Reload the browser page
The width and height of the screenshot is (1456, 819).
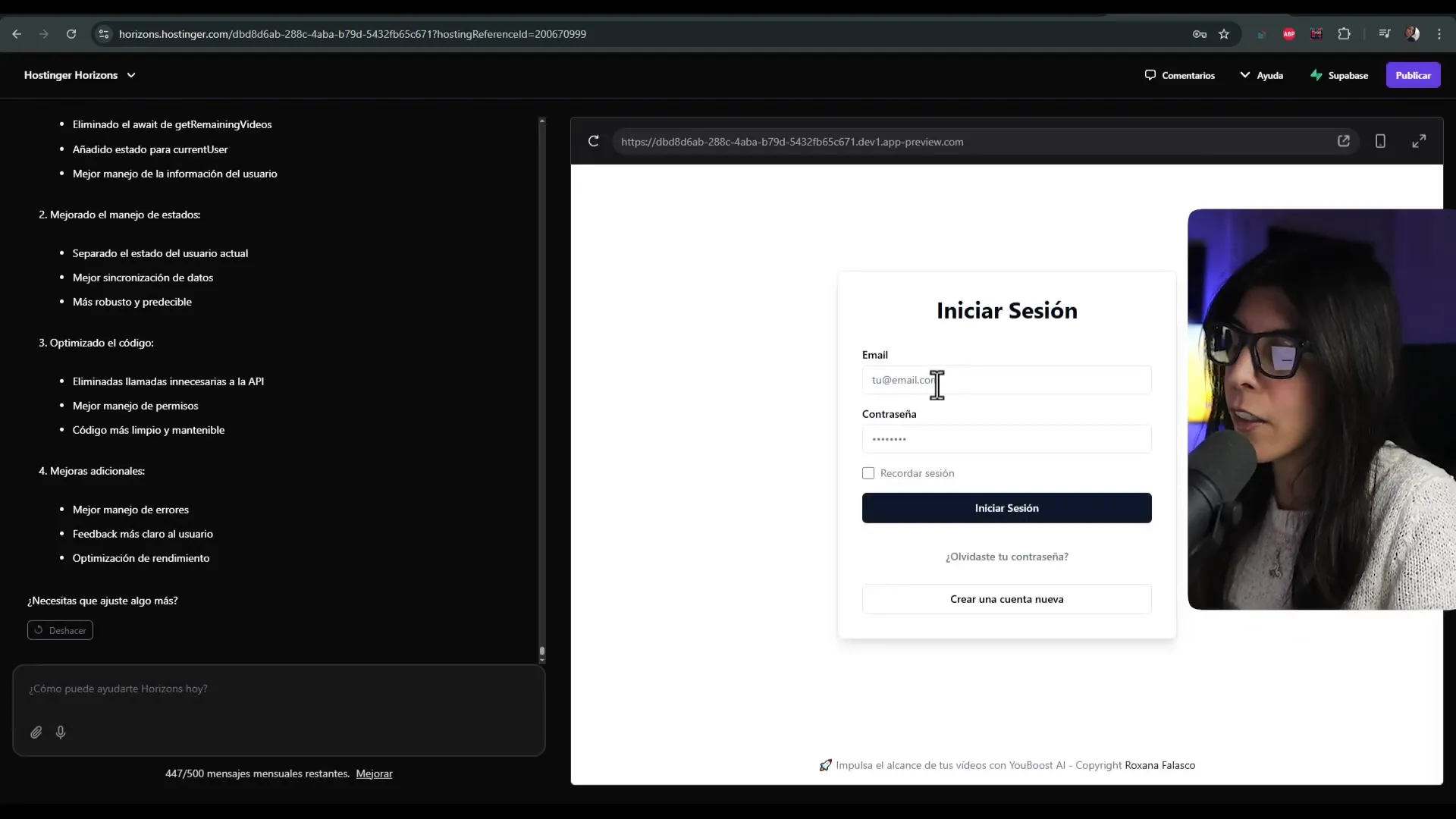[x=71, y=34]
